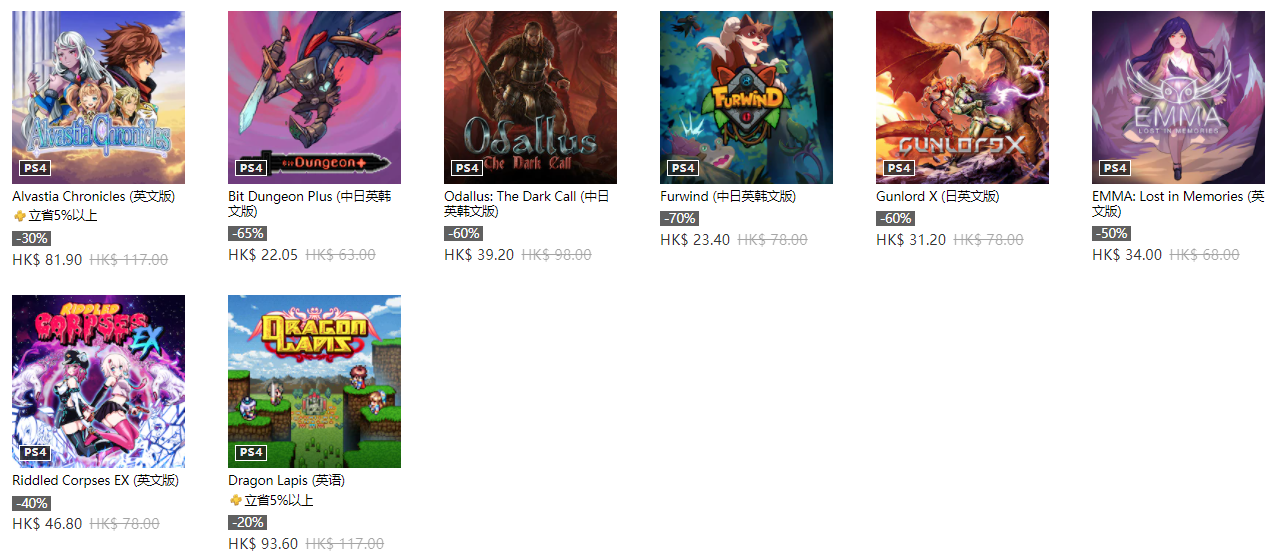Click the PS Plus icon under Alvastia Chronicles
Viewport: 1279px width, 558px height.
[19, 216]
